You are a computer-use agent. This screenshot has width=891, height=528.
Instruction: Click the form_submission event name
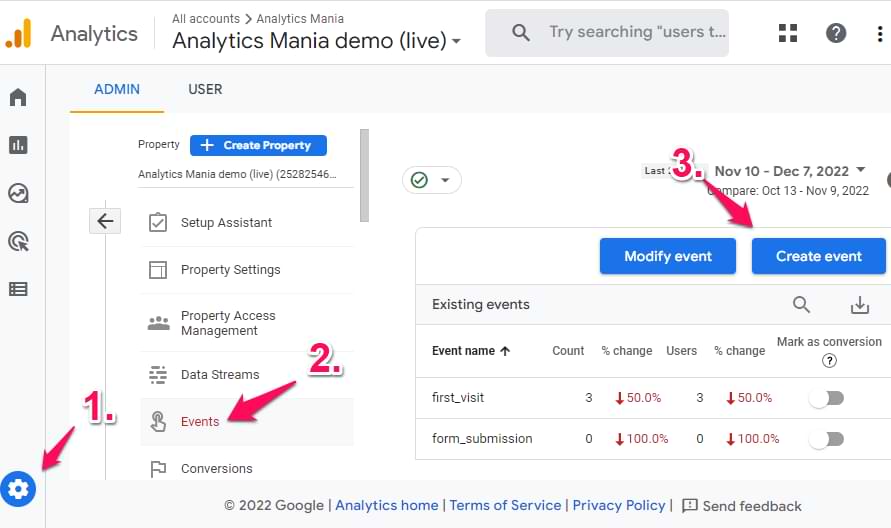tap(482, 439)
